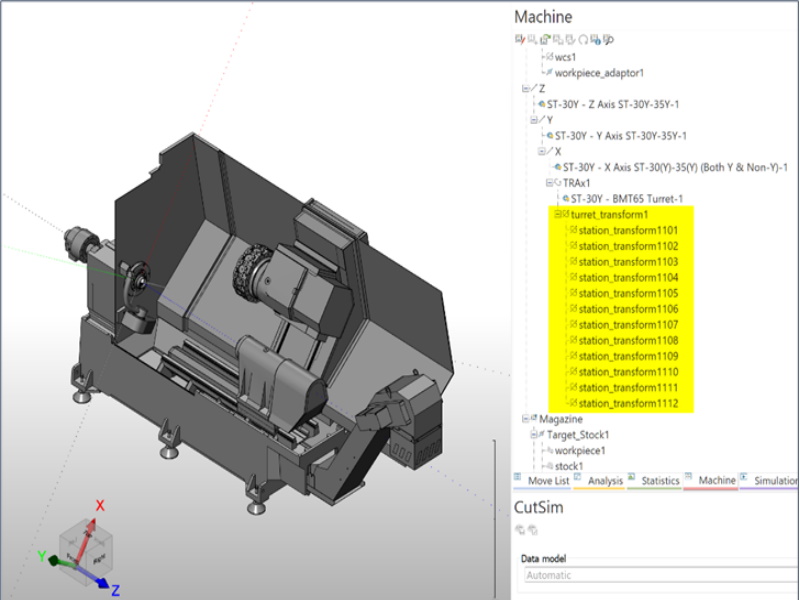Click the blue info icon in Machine toolbar
This screenshot has width=800, height=600.
[594, 40]
